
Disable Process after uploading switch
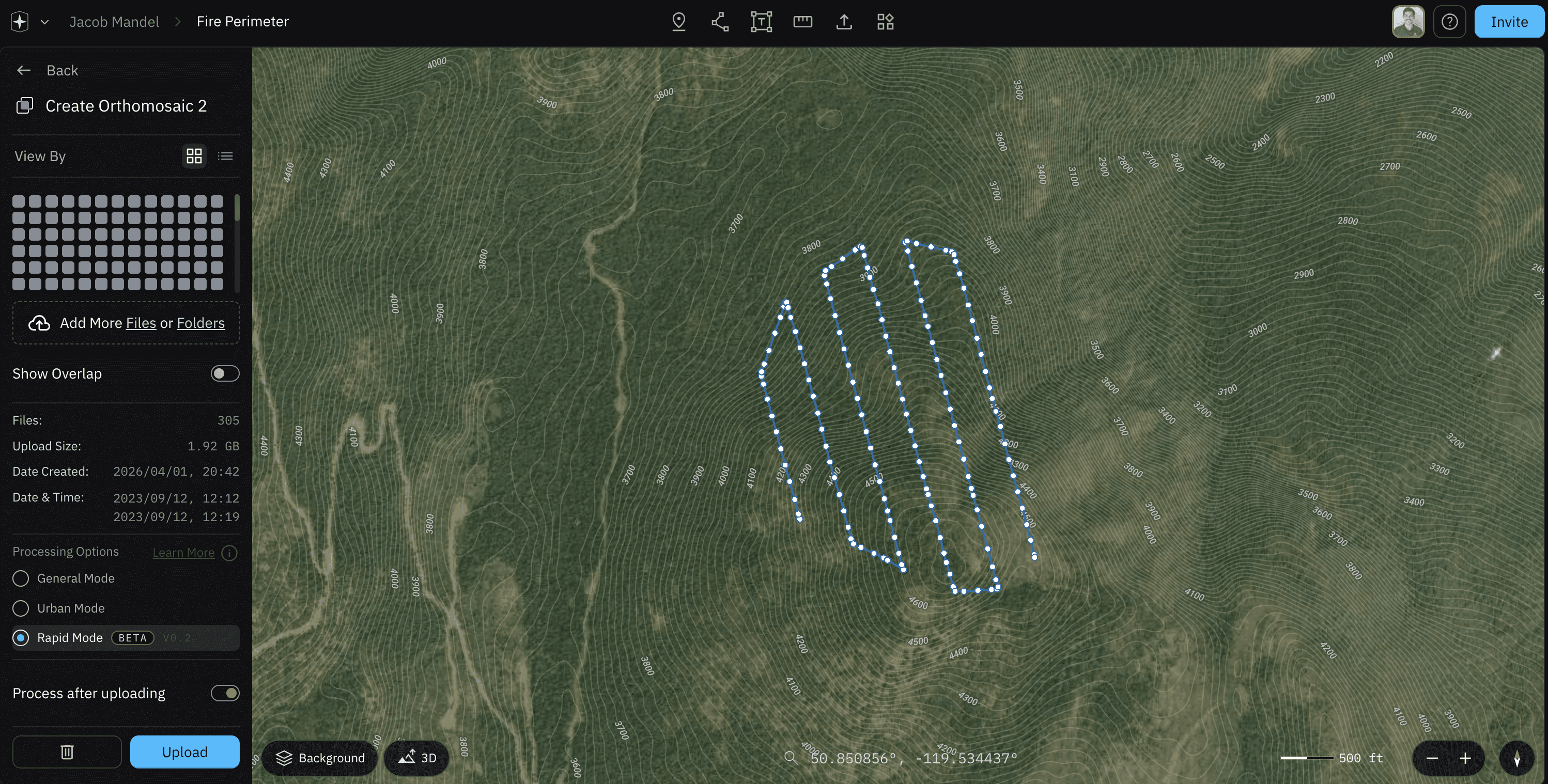click(225, 693)
